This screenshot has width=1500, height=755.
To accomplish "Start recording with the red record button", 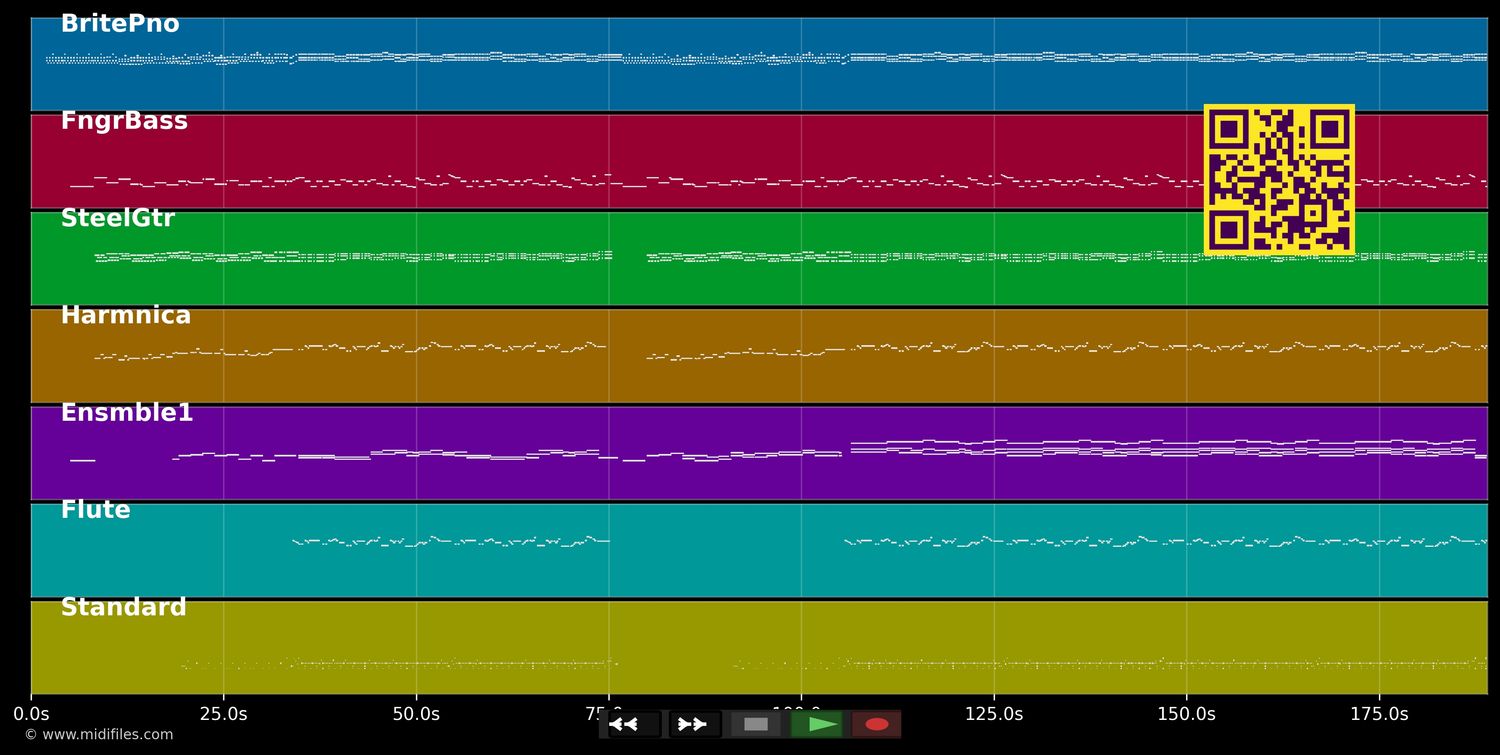I will pyautogui.click(x=877, y=724).
